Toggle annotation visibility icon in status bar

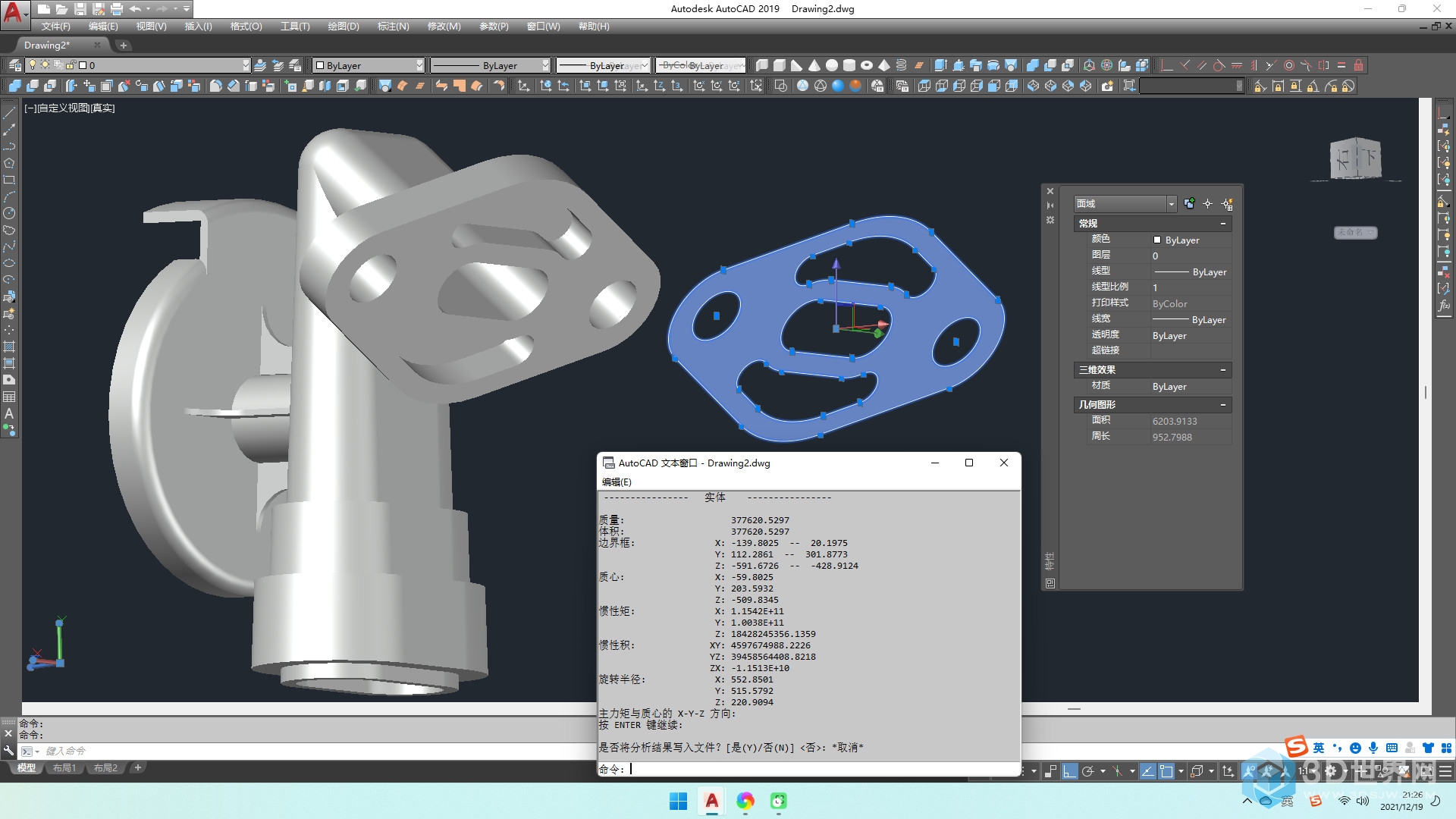pos(1248,771)
